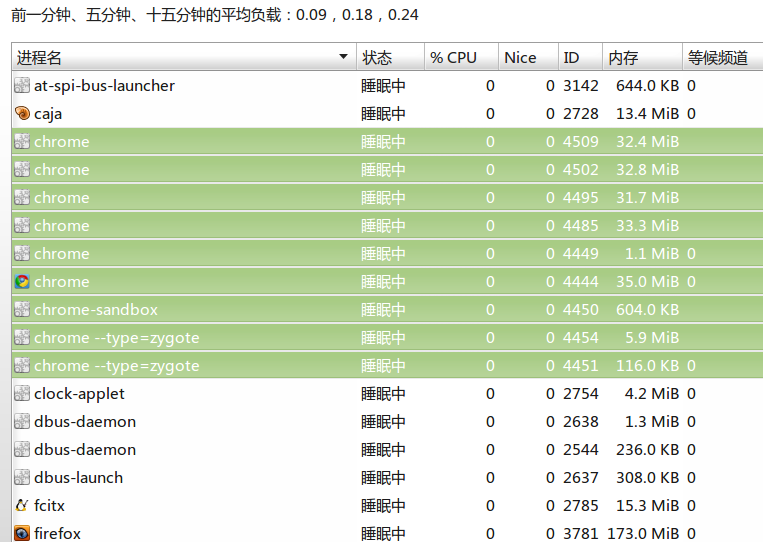Click the 116.0 KB memory value
The width and height of the screenshot is (763, 542).
pos(647,365)
